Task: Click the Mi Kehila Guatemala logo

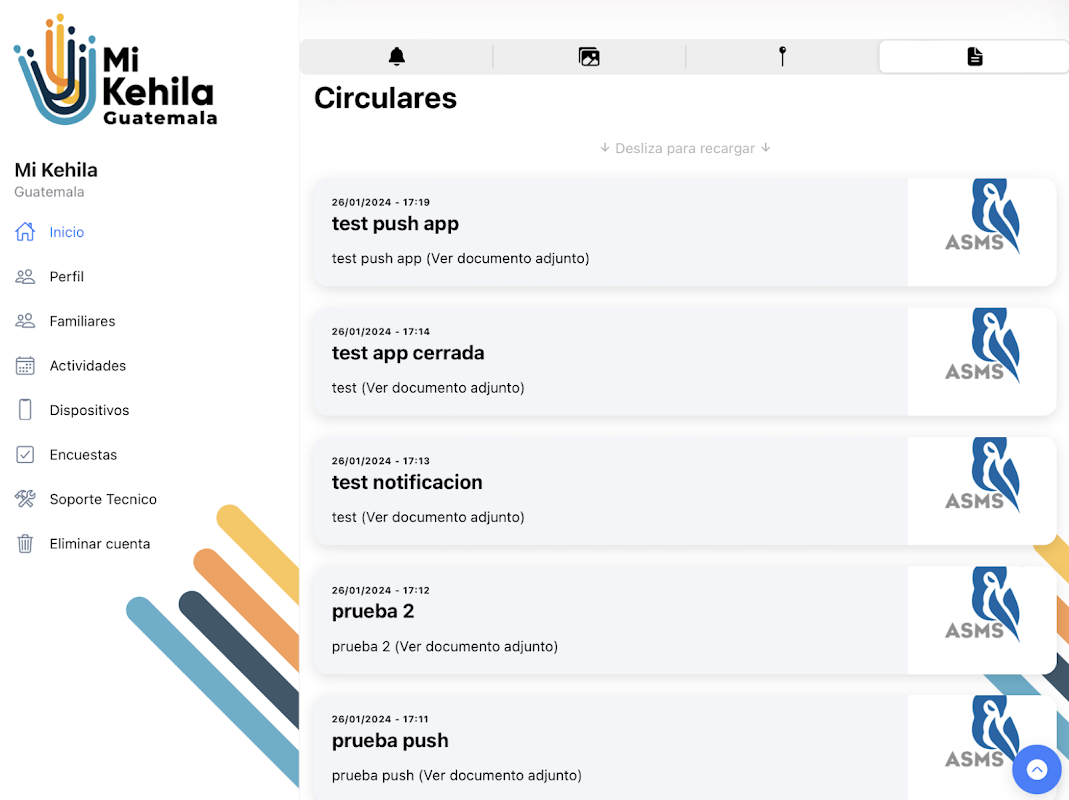Action: click(115, 70)
